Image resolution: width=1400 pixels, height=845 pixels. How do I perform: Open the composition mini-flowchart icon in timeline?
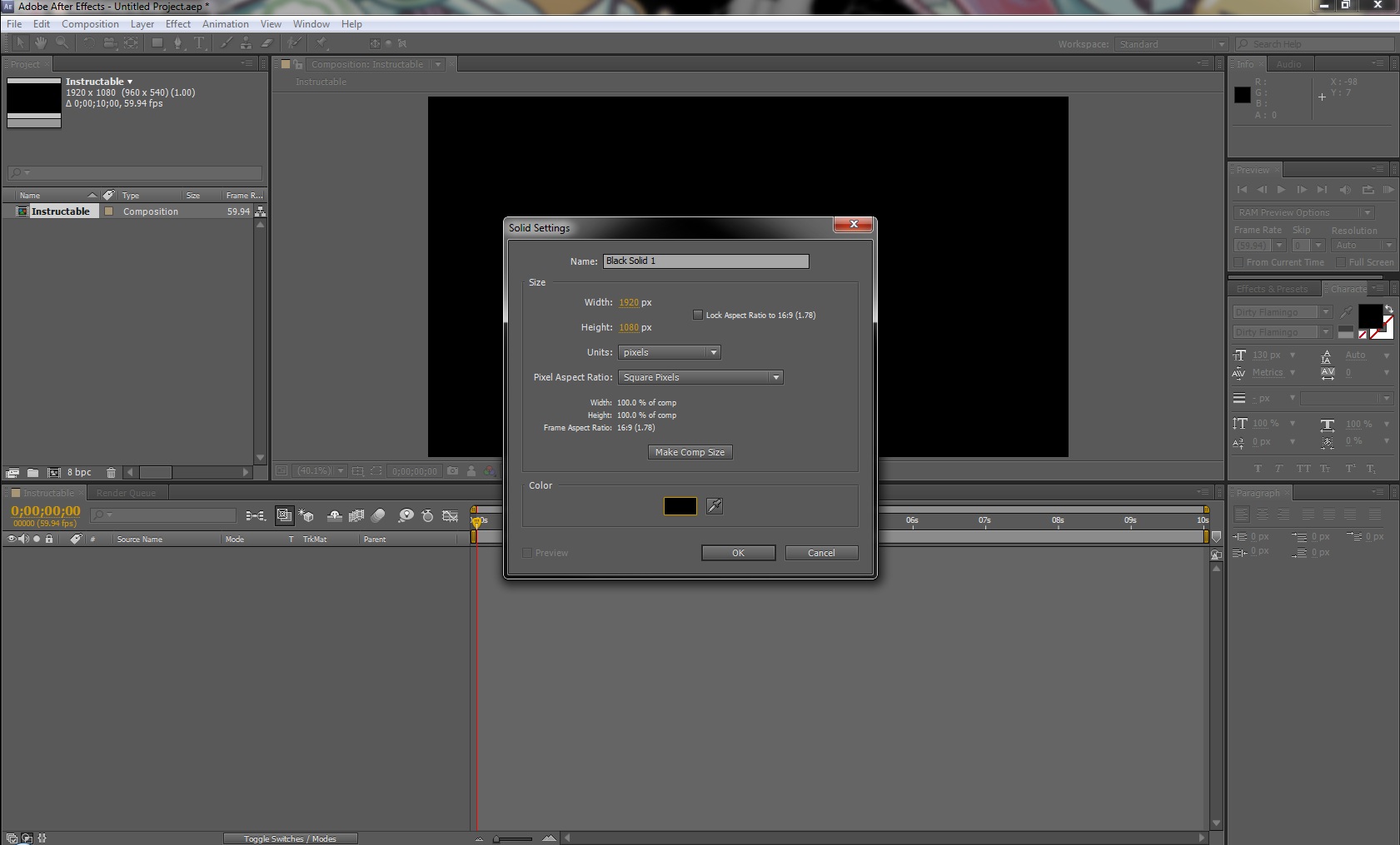(x=256, y=516)
